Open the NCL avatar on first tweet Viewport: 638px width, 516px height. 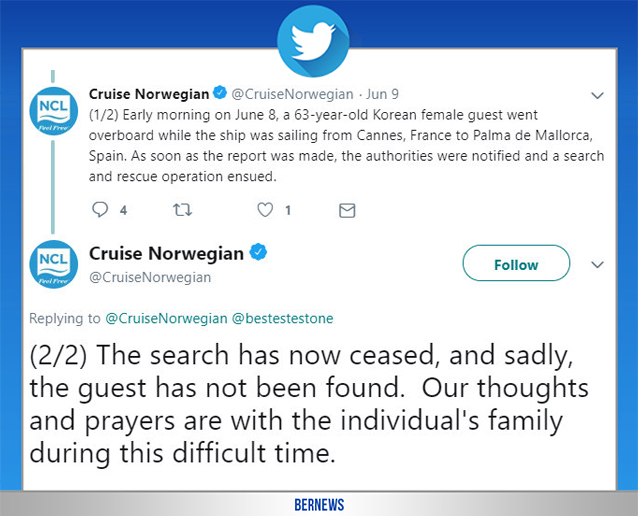51,113
